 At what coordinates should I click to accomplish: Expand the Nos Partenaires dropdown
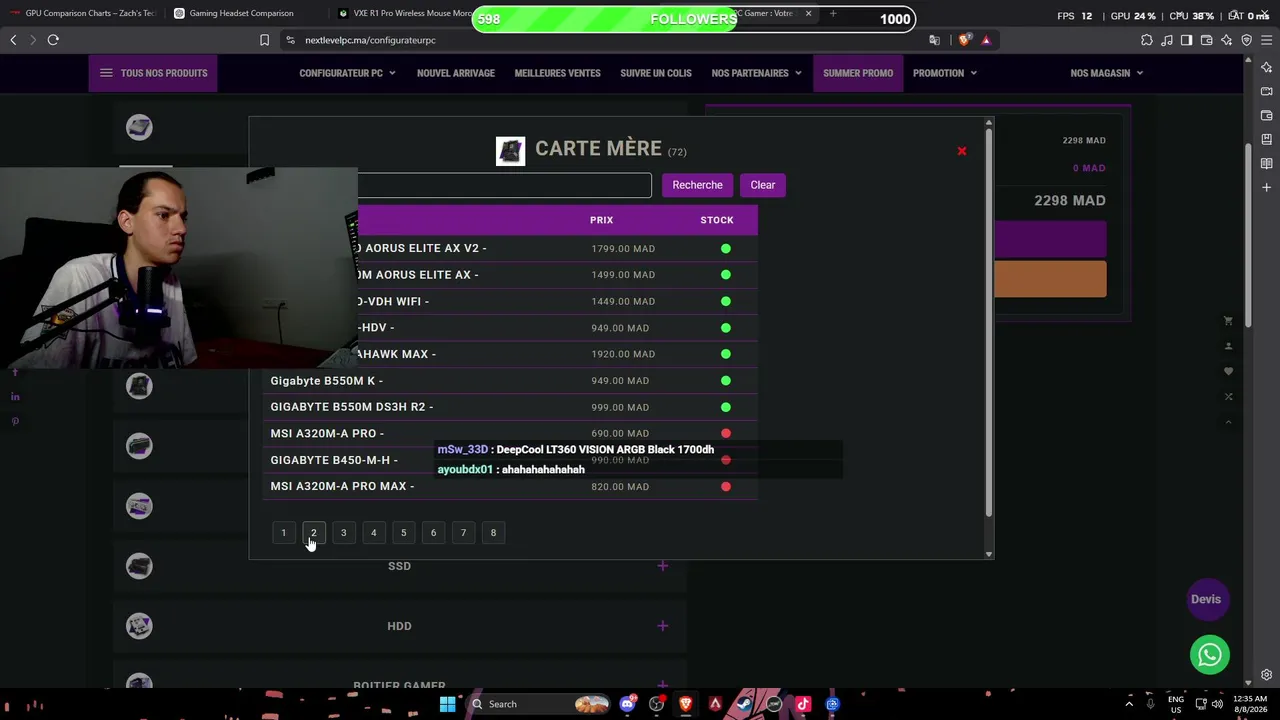(x=756, y=73)
